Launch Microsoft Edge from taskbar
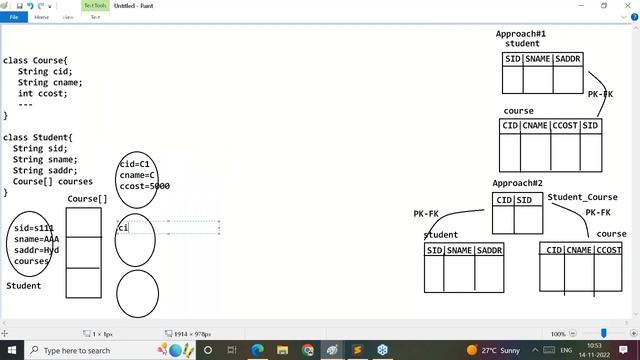Image resolution: width=640 pixels, height=360 pixels. [258, 350]
